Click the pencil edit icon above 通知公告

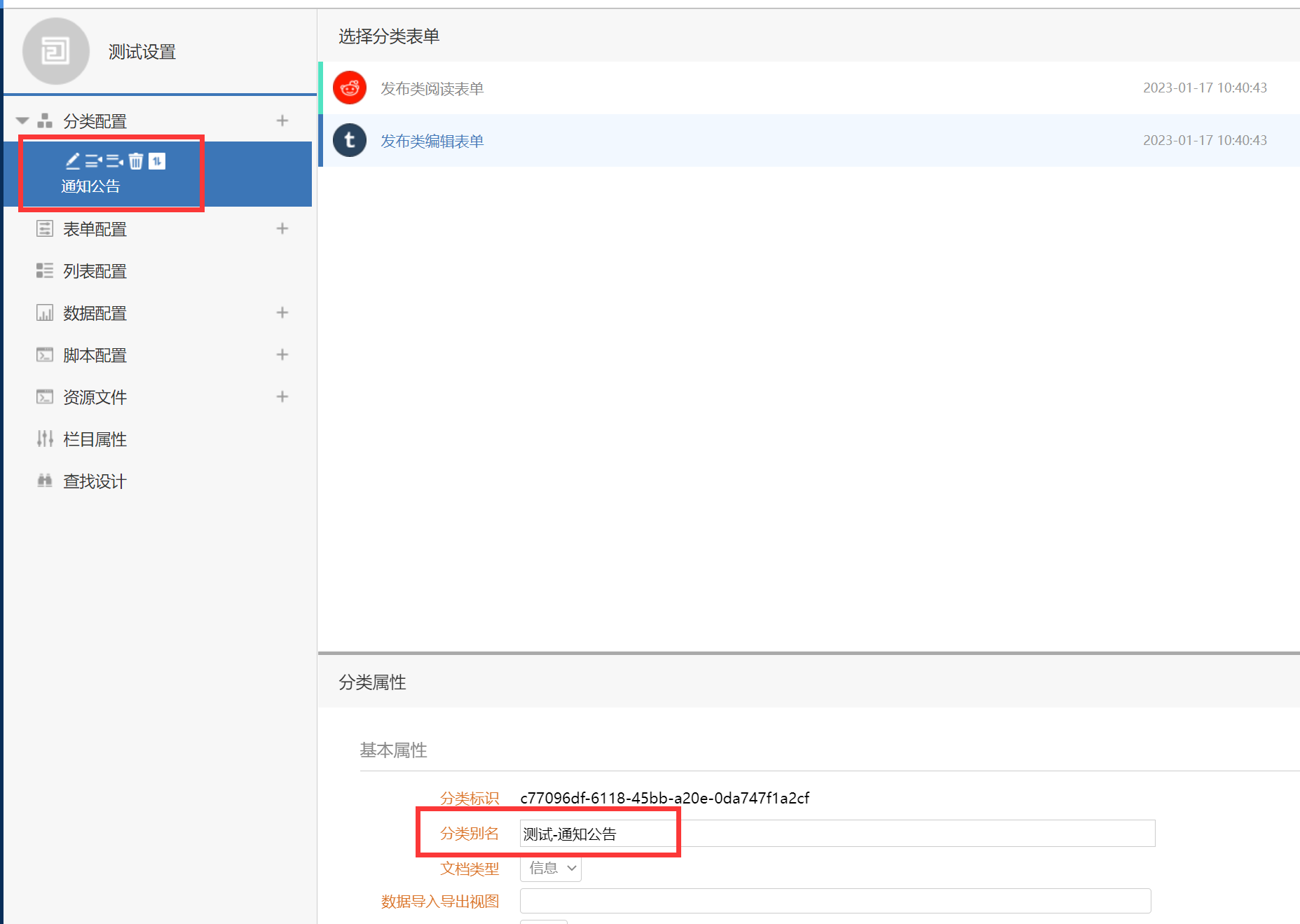(x=73, y=161)
